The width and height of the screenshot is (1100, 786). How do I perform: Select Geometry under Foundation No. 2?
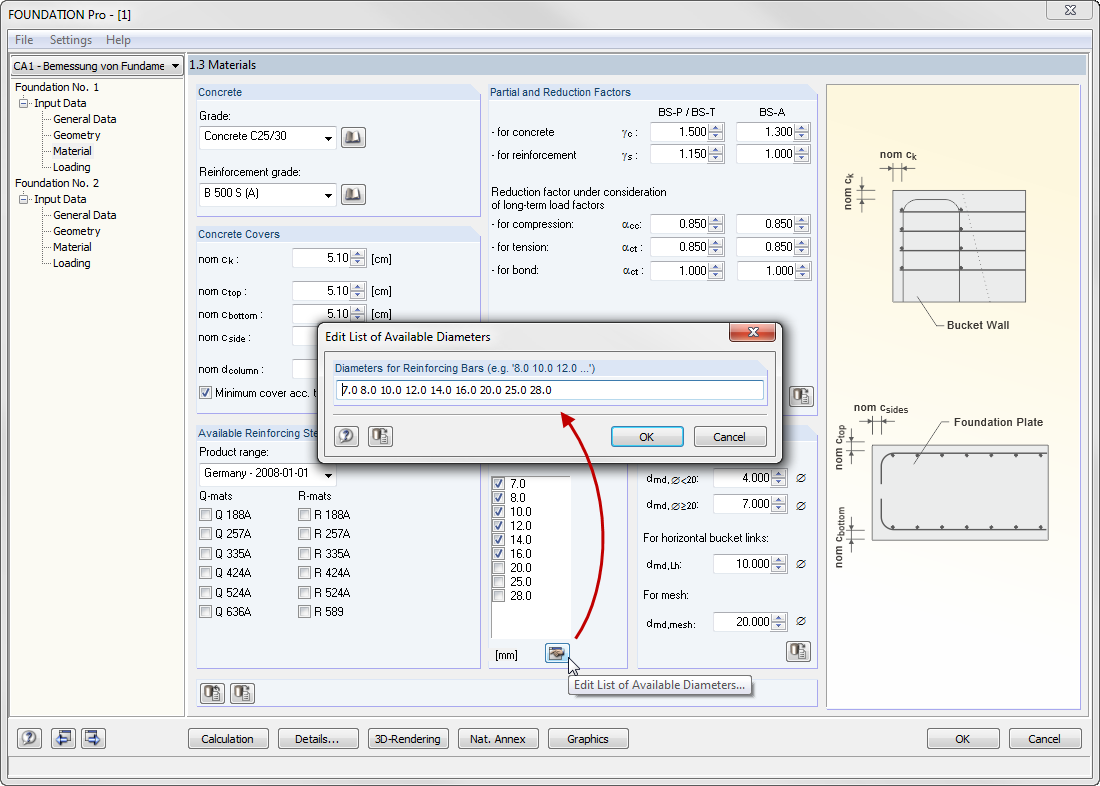(x=77, y=232)
